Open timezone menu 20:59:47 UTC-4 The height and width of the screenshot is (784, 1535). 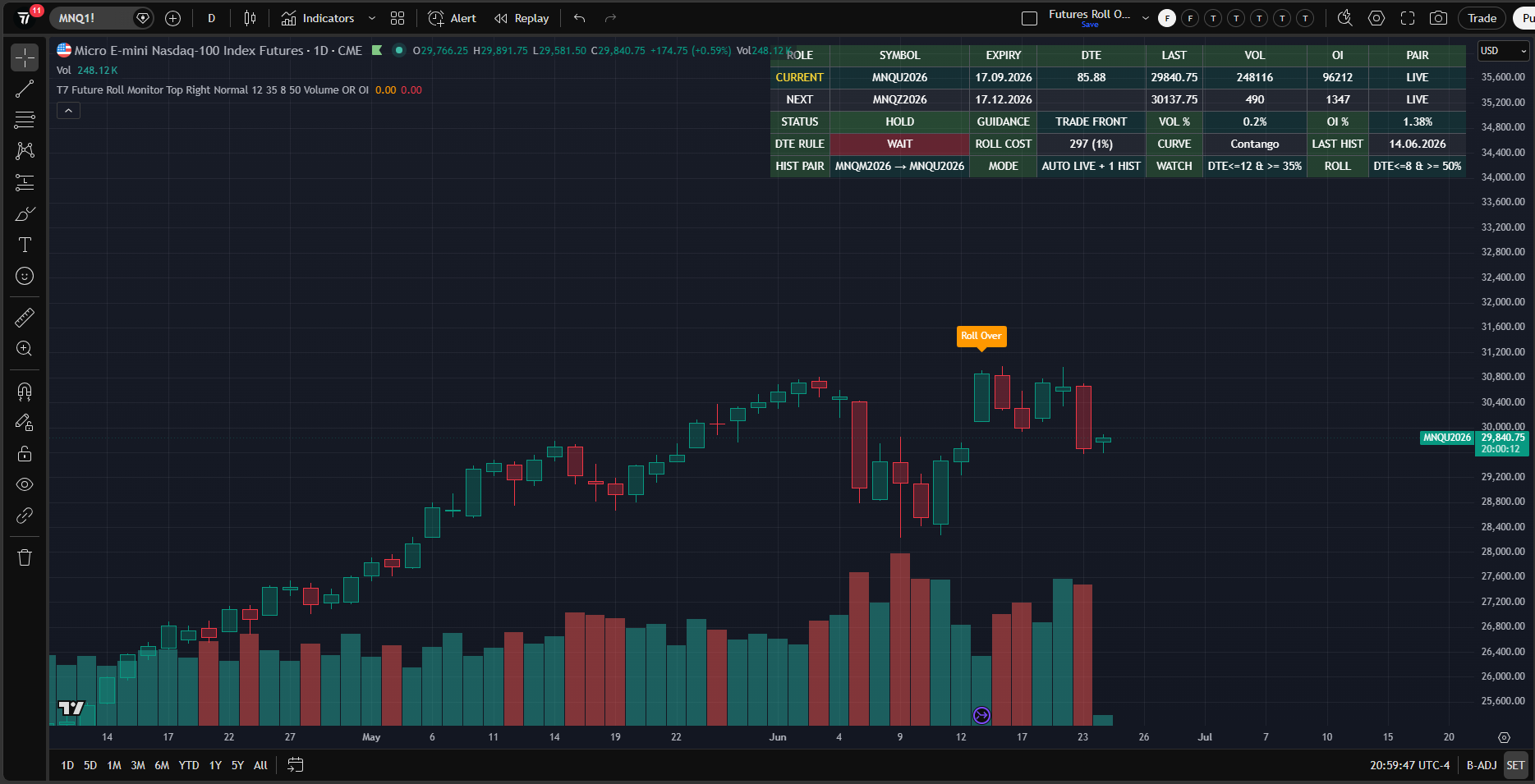coord(1409,765)
